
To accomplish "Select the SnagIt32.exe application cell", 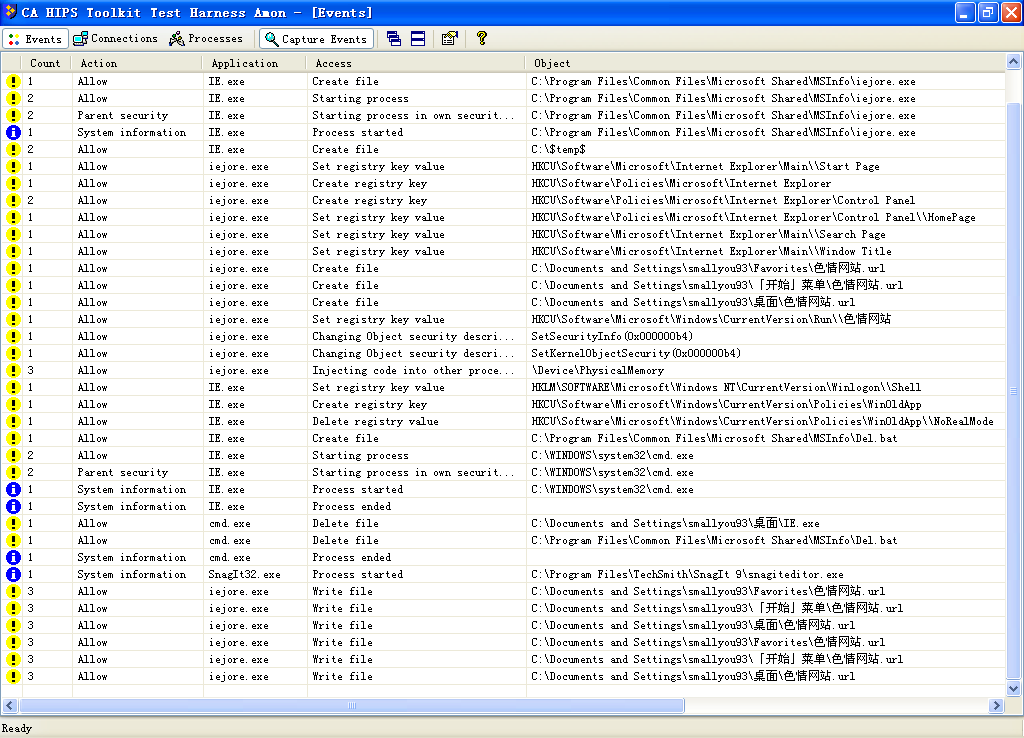I will (x=244, y=574).
